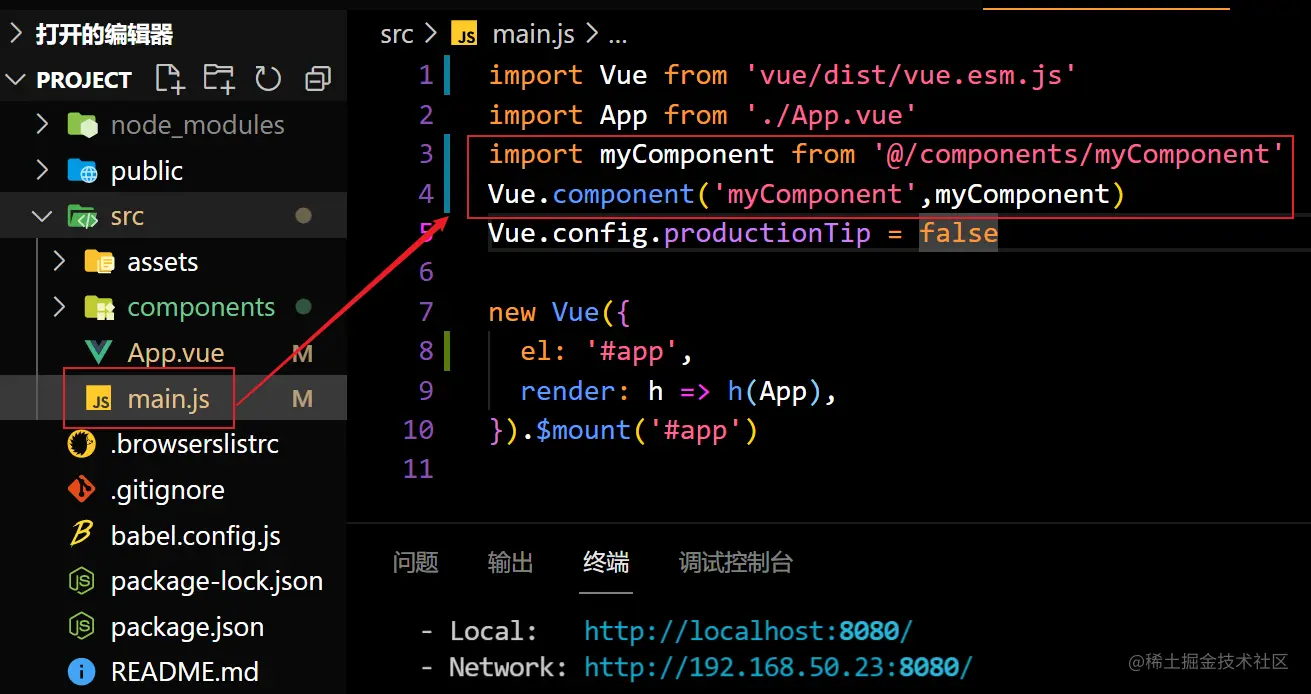Click line number 11 in the gutter
This screenshot has width=1311, height=694.
coord(418,469)
